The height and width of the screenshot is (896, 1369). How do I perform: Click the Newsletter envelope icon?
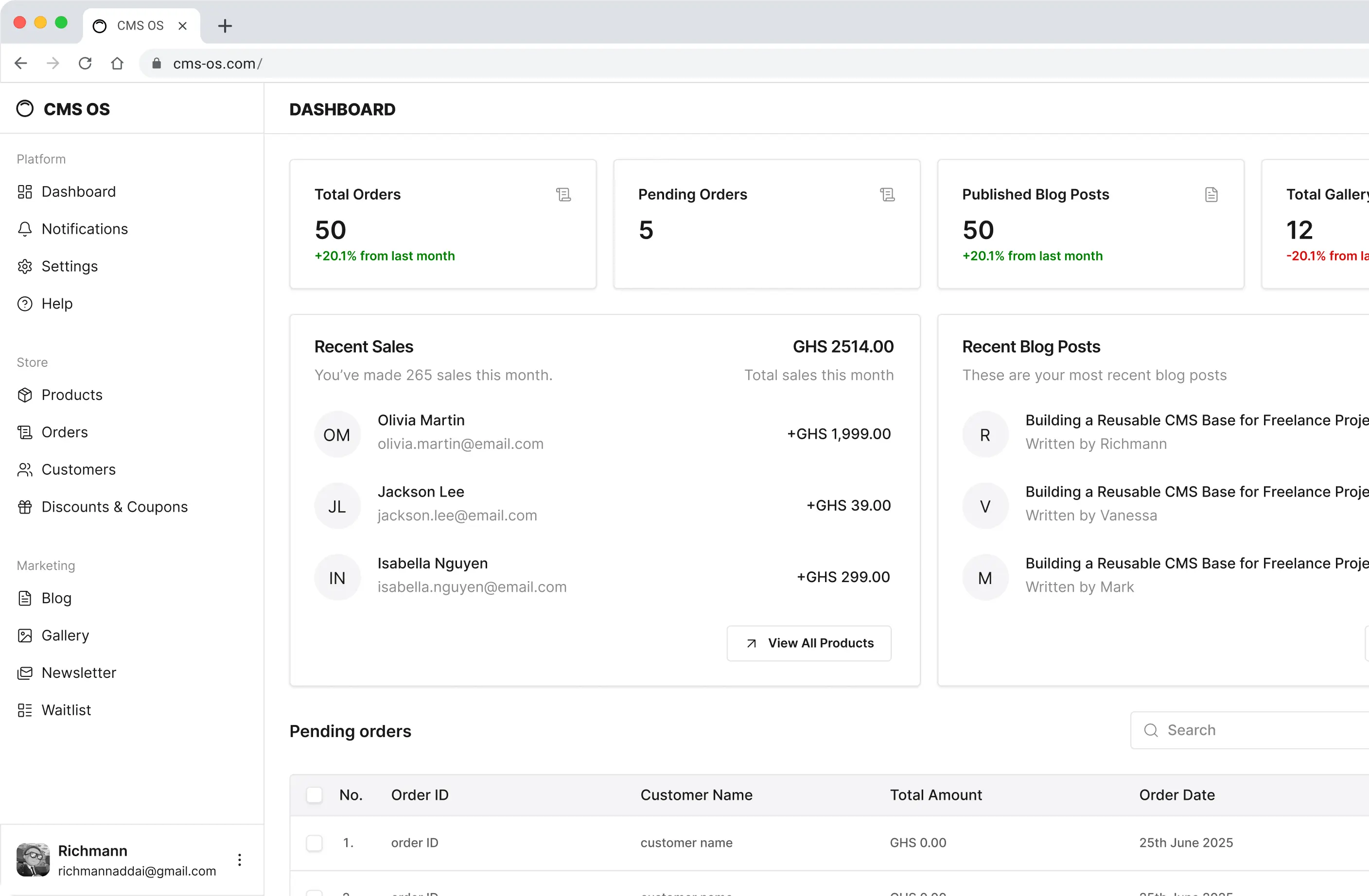[x=25, y=673]
